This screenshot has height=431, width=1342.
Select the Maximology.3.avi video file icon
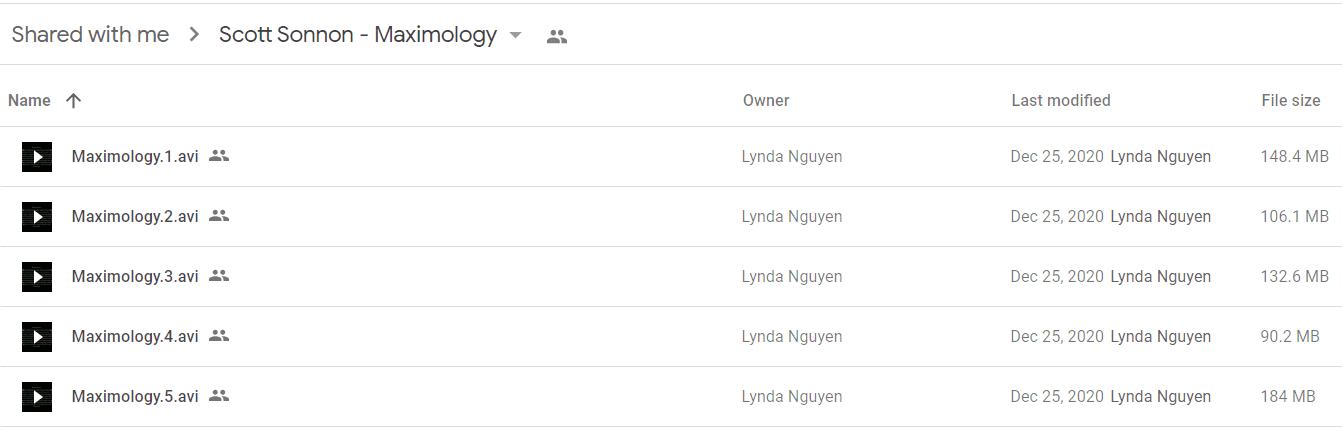(37, 277)
